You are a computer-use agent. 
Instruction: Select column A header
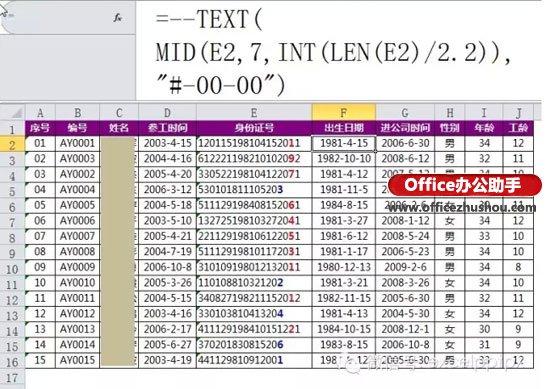(x=40, y=113)
